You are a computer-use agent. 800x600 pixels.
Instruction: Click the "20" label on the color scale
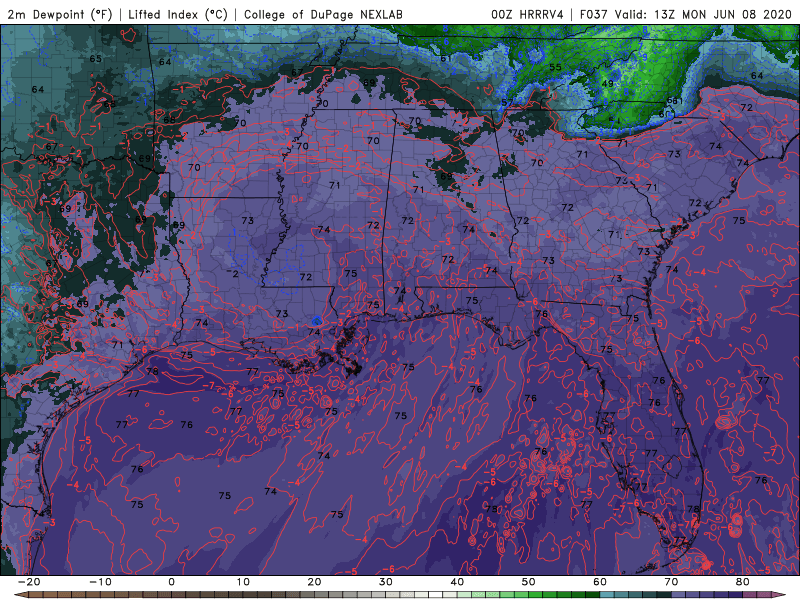click(314, 582)
